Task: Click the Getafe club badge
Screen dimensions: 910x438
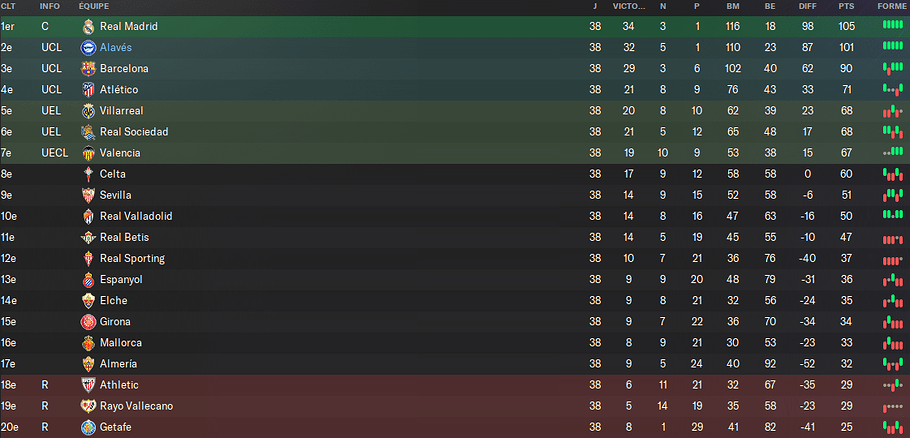Action: click(x=88, y=427)
